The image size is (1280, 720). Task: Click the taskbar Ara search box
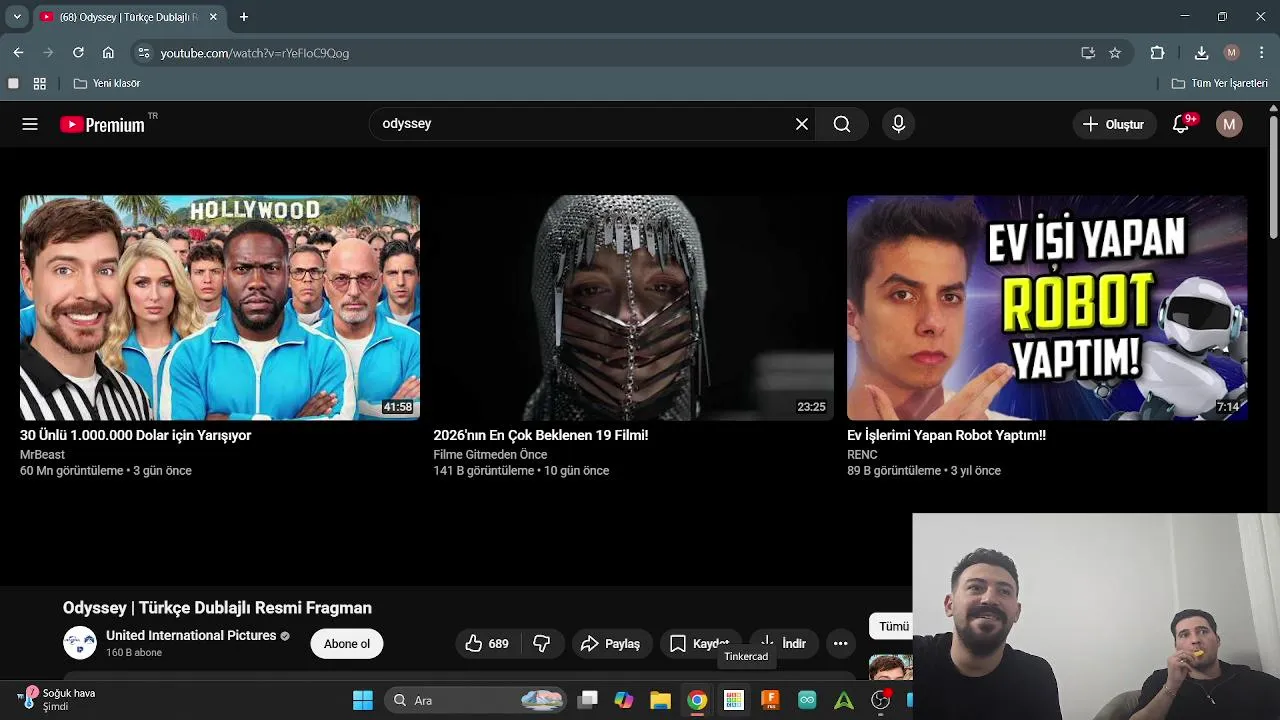coord(476,700)
